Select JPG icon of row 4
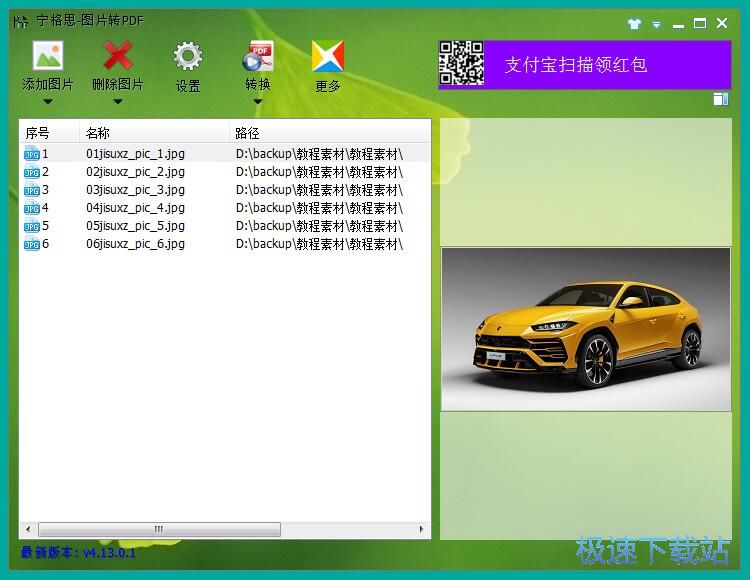 [x=32, y=208]
